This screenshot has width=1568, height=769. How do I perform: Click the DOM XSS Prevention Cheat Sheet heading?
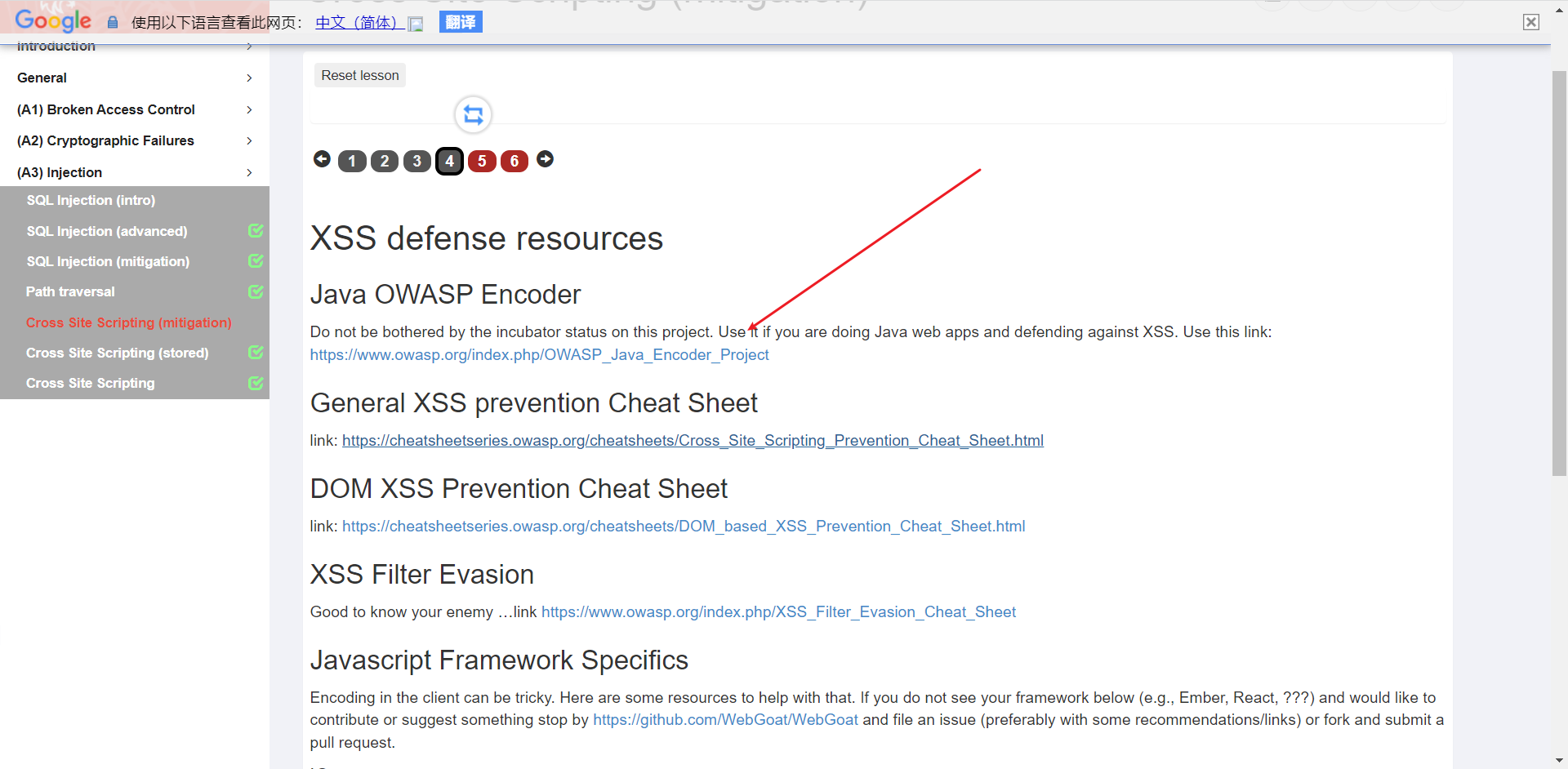pos(519,488)
